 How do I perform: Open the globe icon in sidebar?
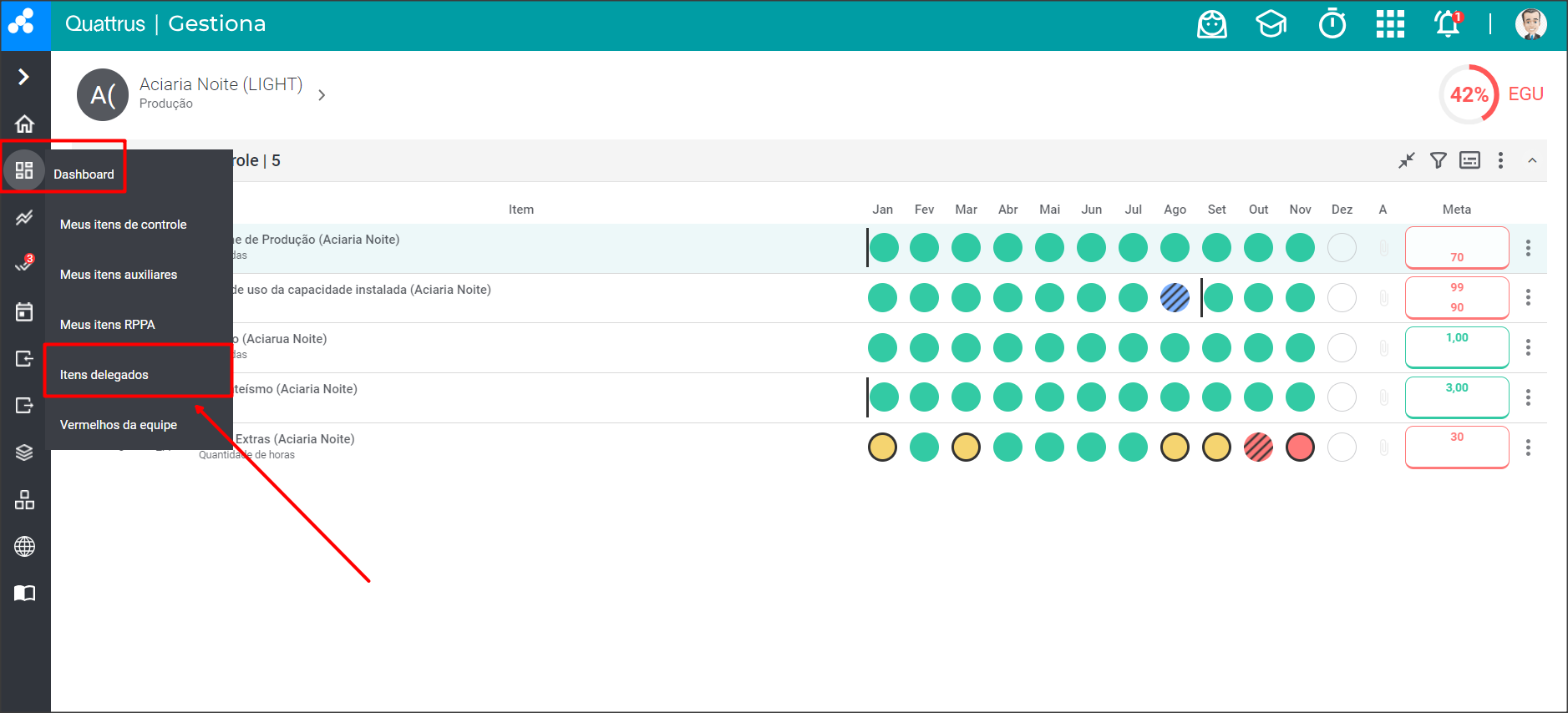[x=24, y=547]
